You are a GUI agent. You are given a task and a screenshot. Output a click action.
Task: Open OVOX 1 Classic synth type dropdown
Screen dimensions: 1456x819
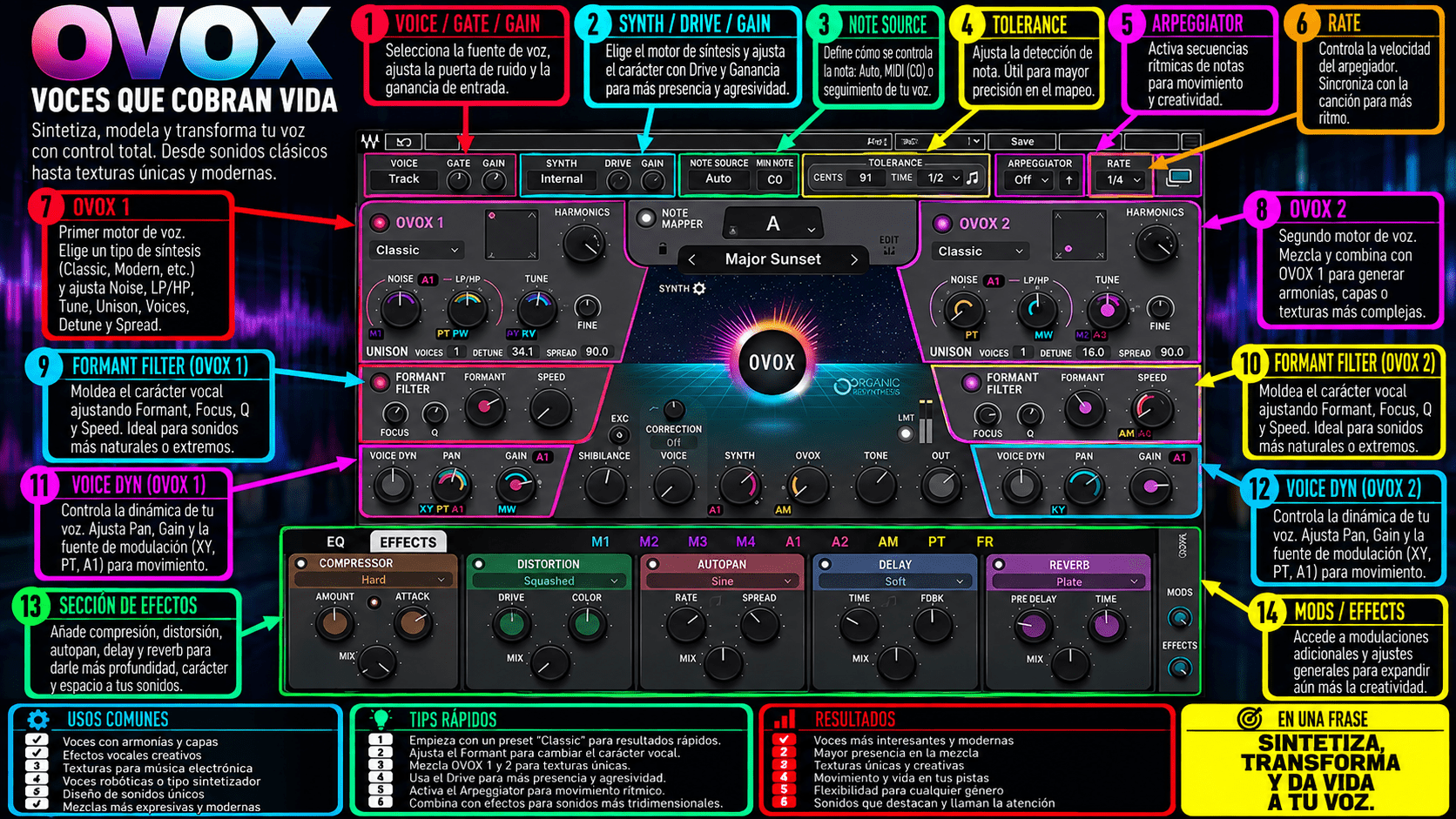point(416,250)
